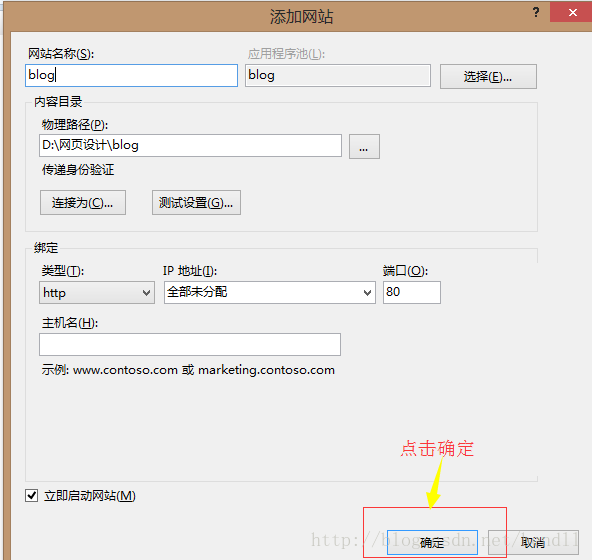Close the 添加网站 dialog

(x=572, y=12)
